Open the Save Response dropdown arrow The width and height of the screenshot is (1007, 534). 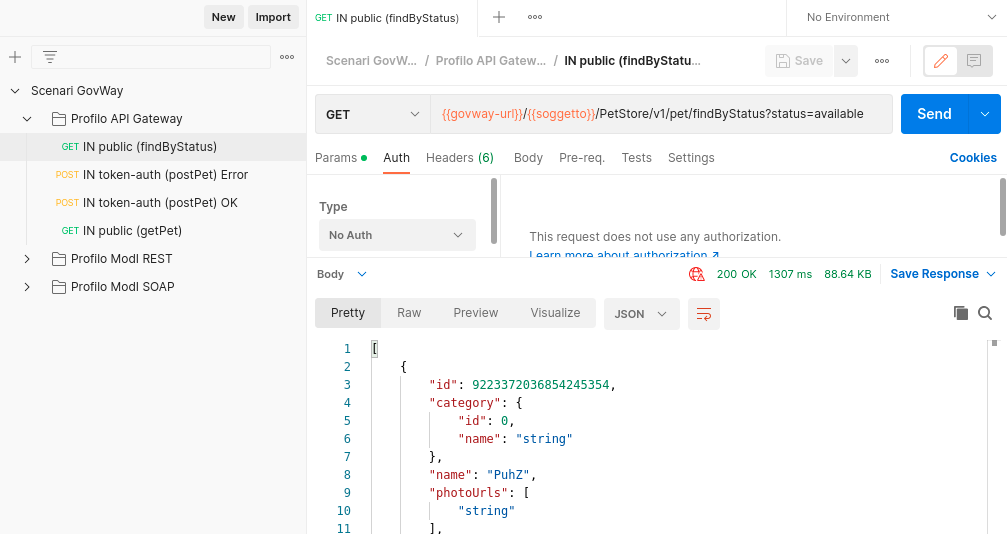991,274
